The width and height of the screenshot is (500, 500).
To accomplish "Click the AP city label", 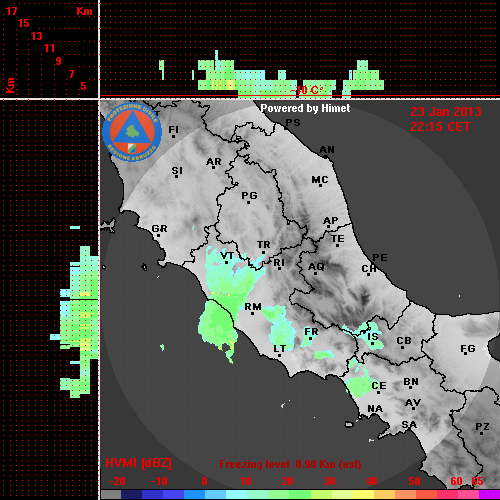I will [x=331, y=221].
